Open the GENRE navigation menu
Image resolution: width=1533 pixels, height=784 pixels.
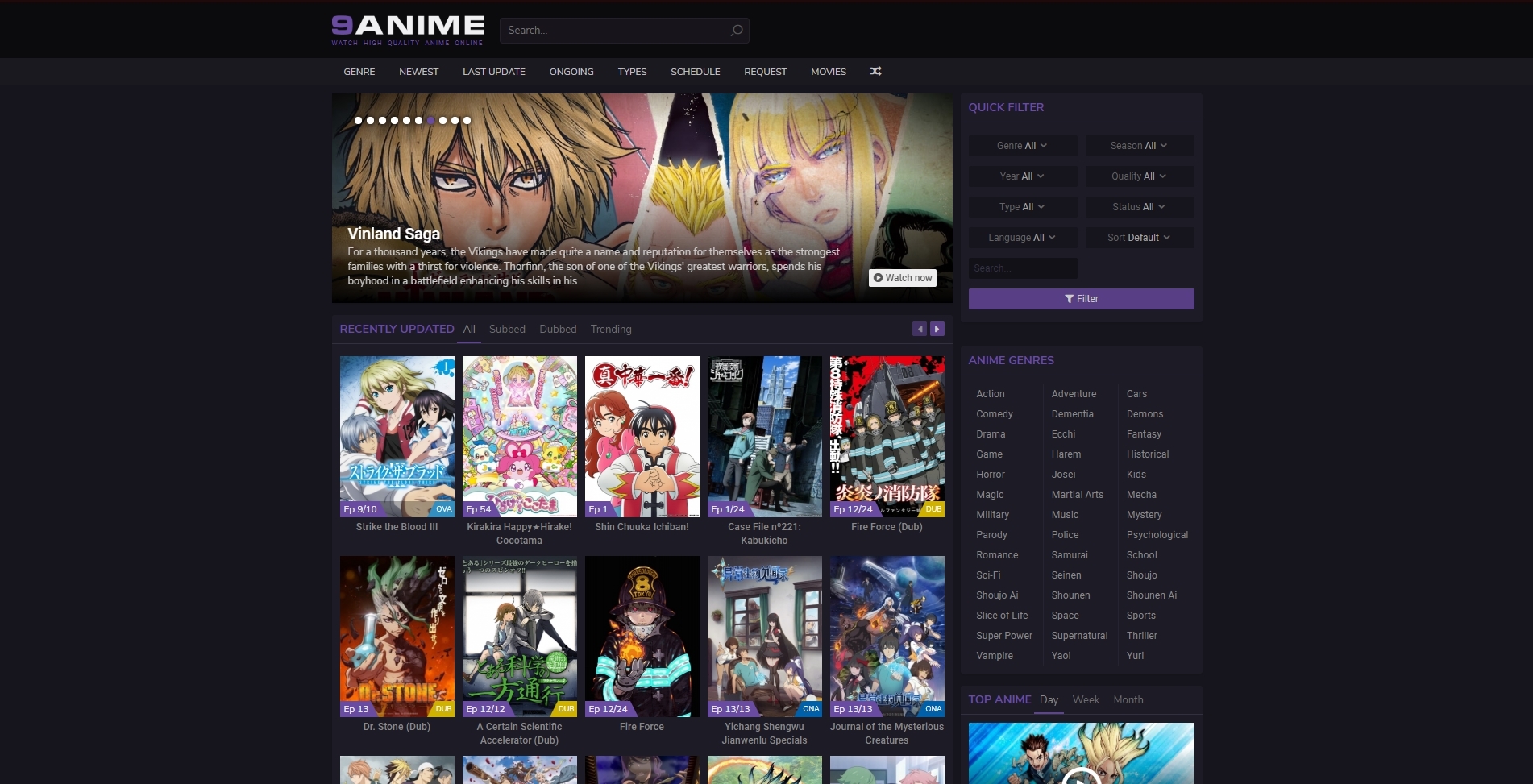[359, 72]
